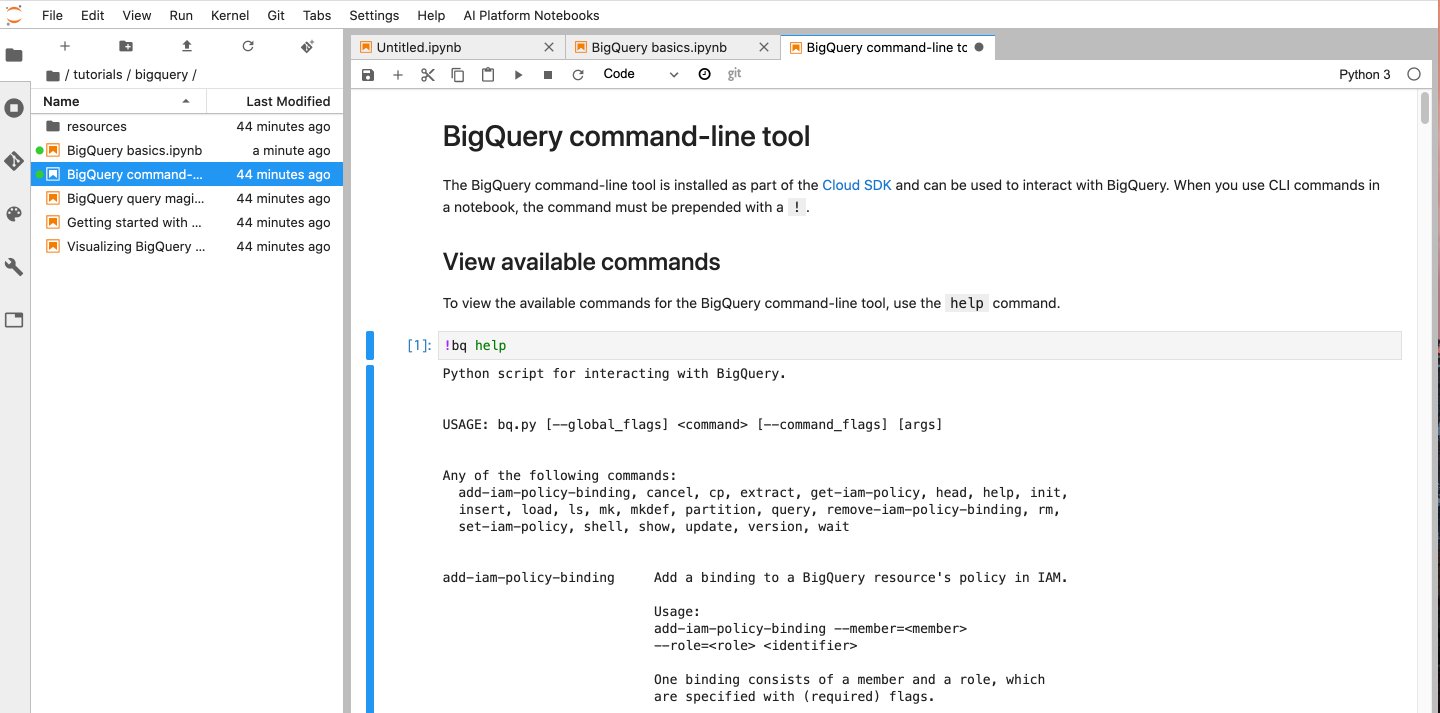Open the Git menu
The width and height of the screenshot is (1440, 713).
click(277, 15)
